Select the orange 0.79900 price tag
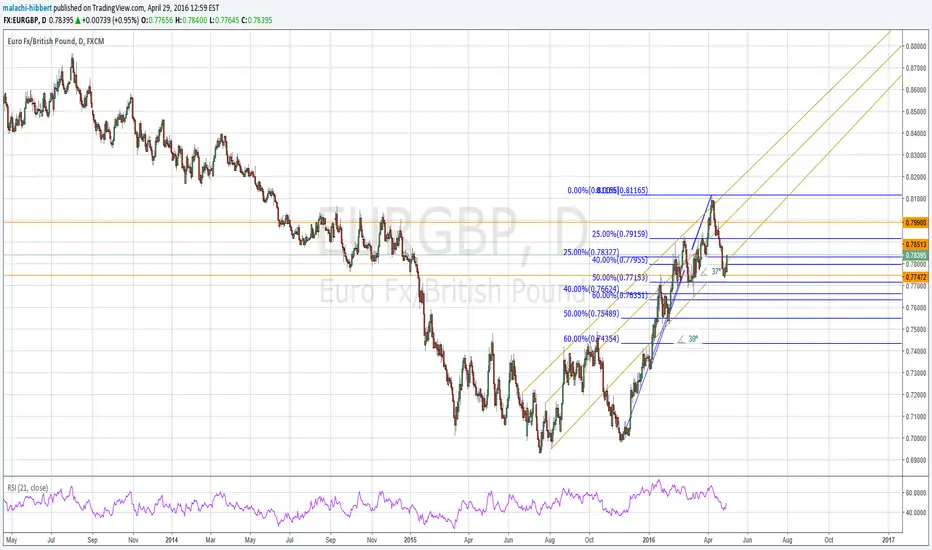 point(915,222)
